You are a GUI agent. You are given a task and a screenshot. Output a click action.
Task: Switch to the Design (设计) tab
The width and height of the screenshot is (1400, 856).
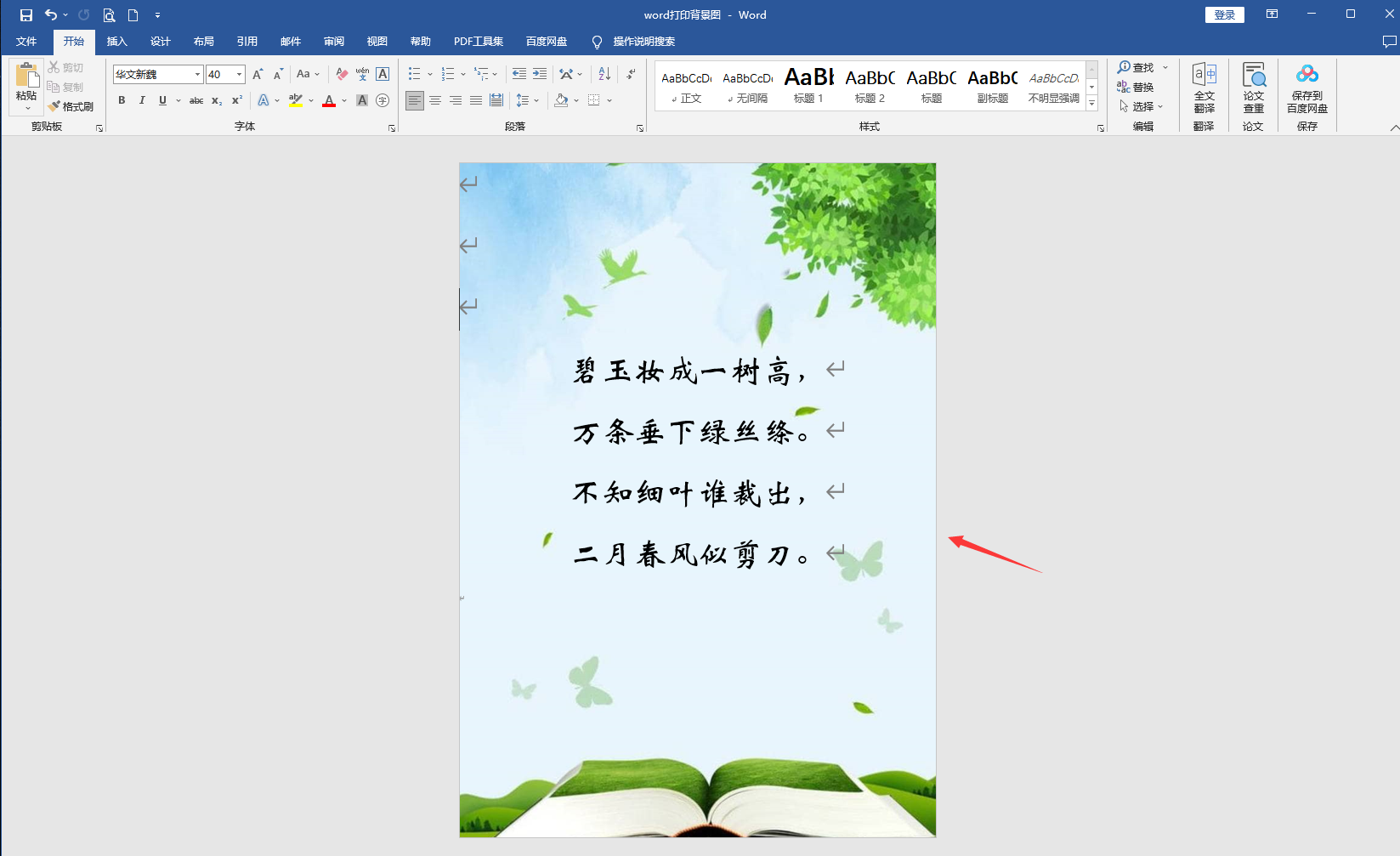click(x=160, y=42)
